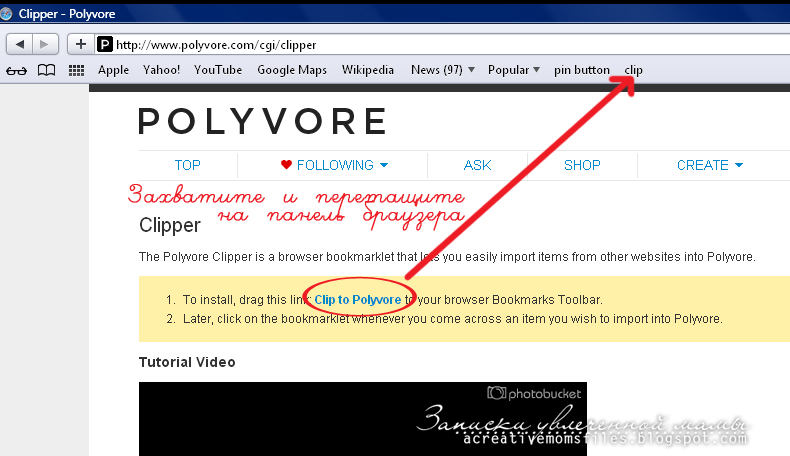Switch to the TOP tab

[x=187, y=165]
